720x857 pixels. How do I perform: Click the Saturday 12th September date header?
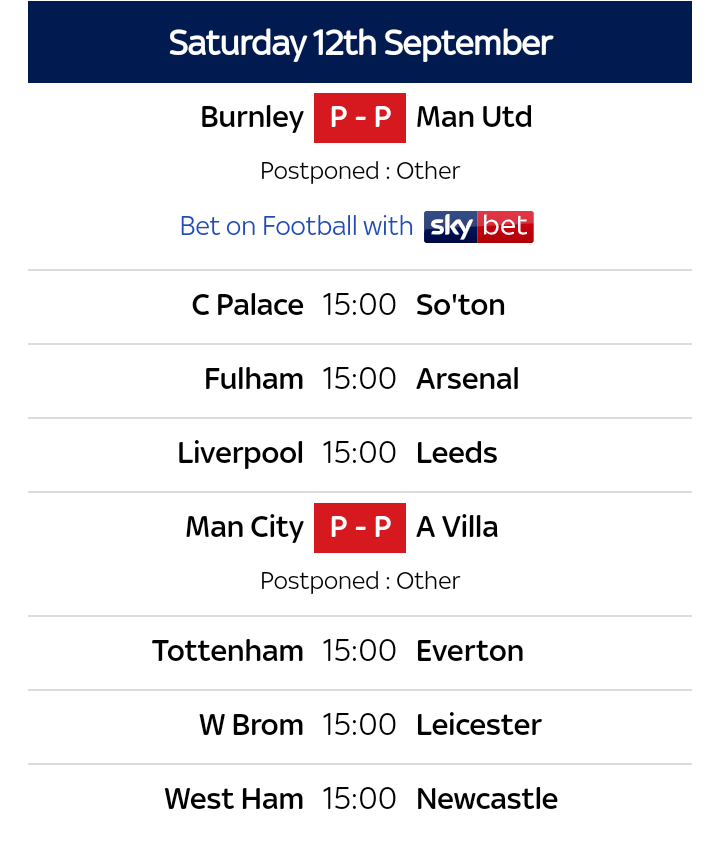click(x=360, y=43)
